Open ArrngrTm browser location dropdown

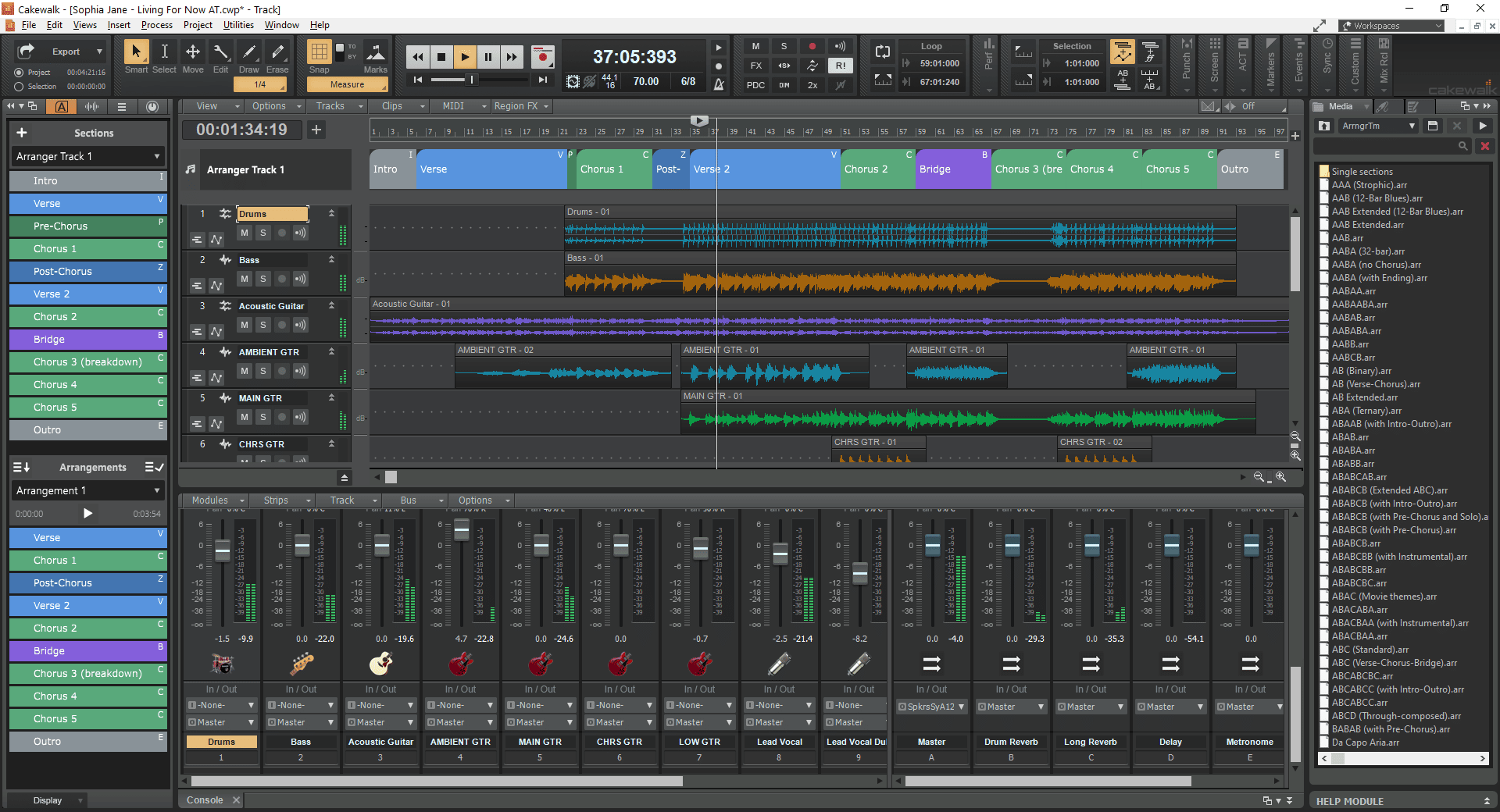(x=1378, y=126)
